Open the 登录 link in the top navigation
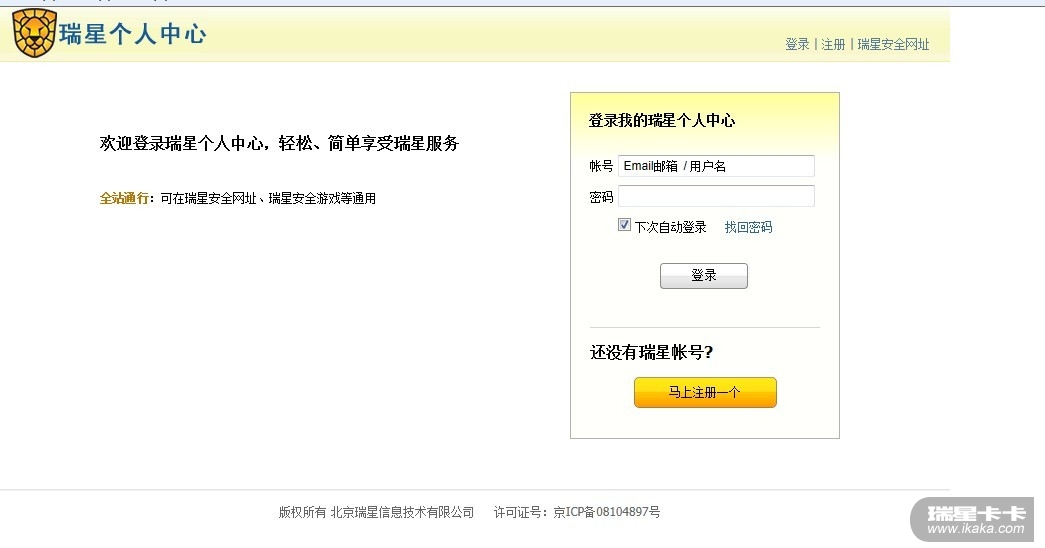This screenshot has height=548, width=1045. coord(797,44)
